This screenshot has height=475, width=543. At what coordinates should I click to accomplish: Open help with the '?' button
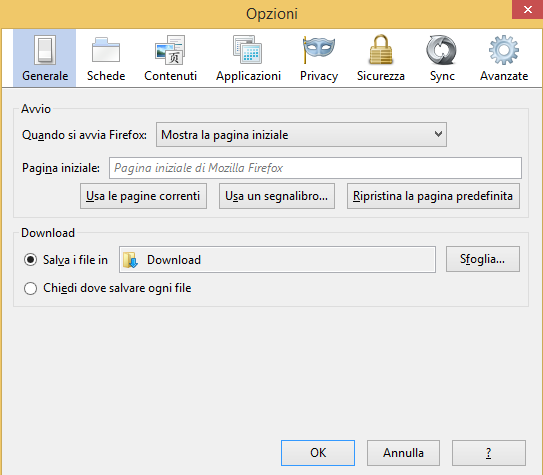pyautogui.click(x=489, y=453)
